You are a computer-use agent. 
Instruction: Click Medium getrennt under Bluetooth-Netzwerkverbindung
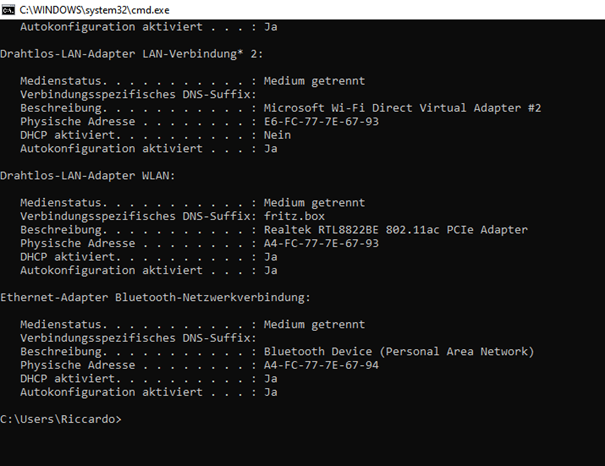(314, 324)
